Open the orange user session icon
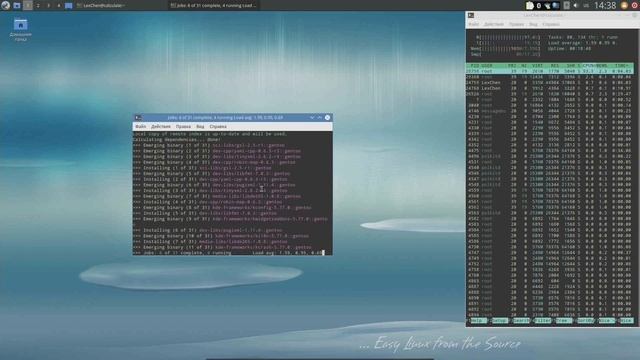The height and width of the screenshot is (360, 640). coord(624,5)
